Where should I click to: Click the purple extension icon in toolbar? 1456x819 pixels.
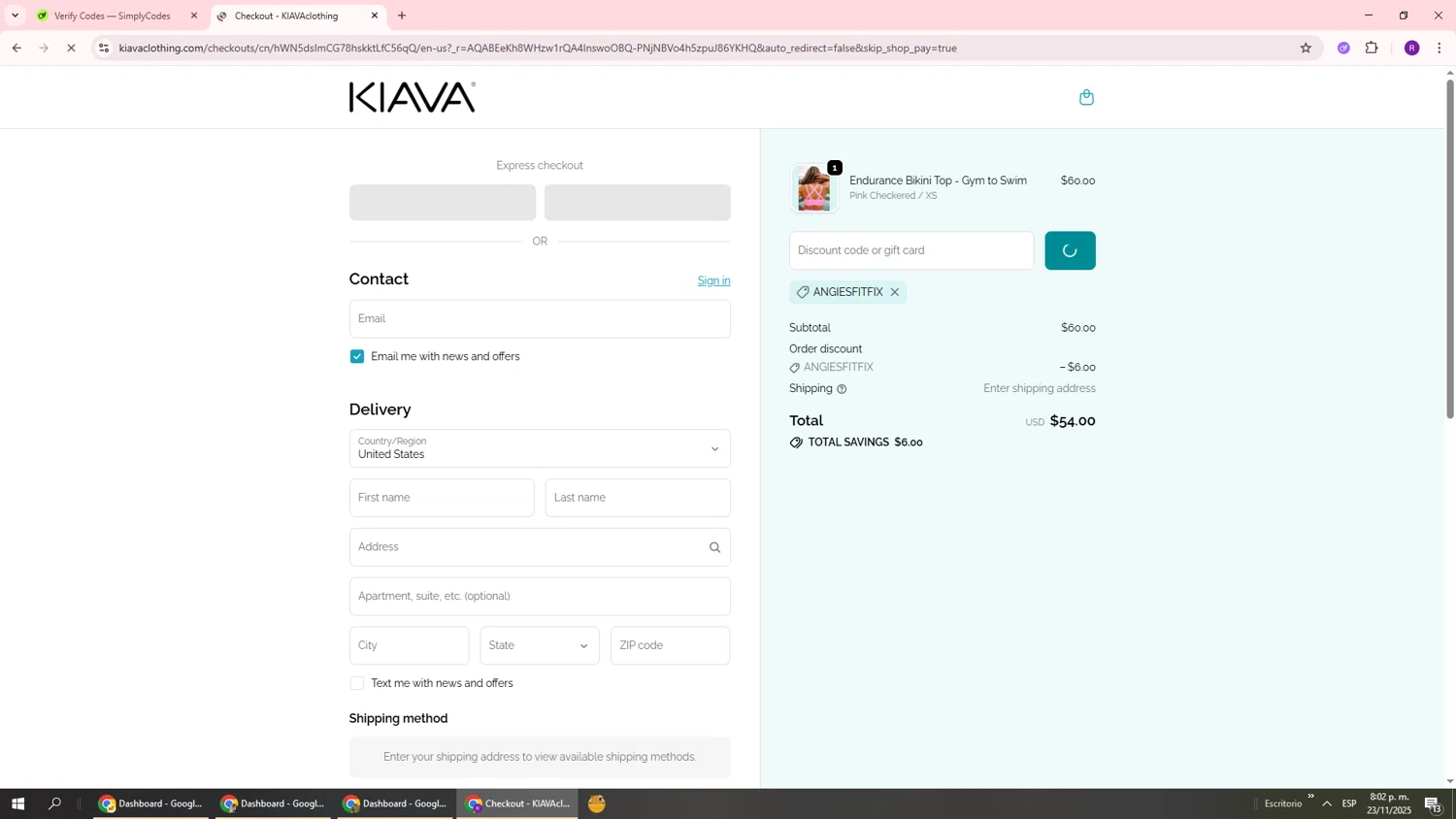pyautogui.click(x=1343, y=48)
